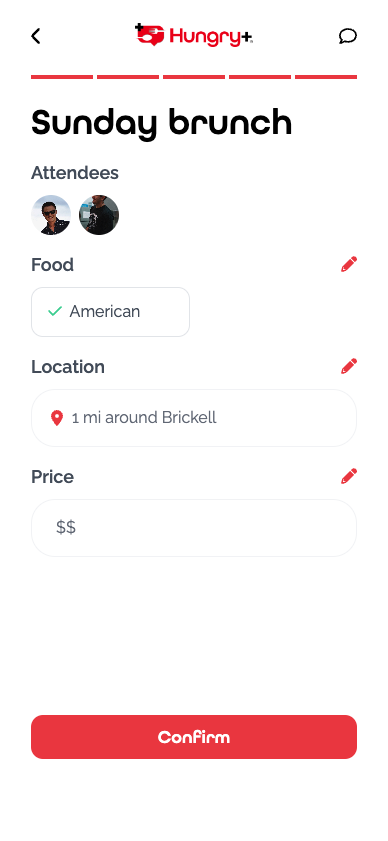Select first attendee avatar with sunglasses
Screen dimensions: 388x841
coord(51,215)
